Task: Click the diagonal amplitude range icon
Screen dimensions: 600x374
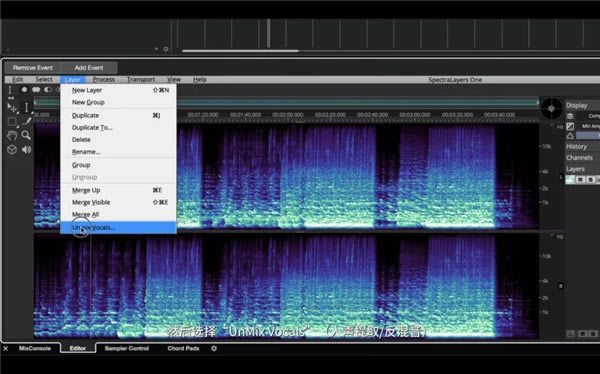Action: click(x=570, y=126)
